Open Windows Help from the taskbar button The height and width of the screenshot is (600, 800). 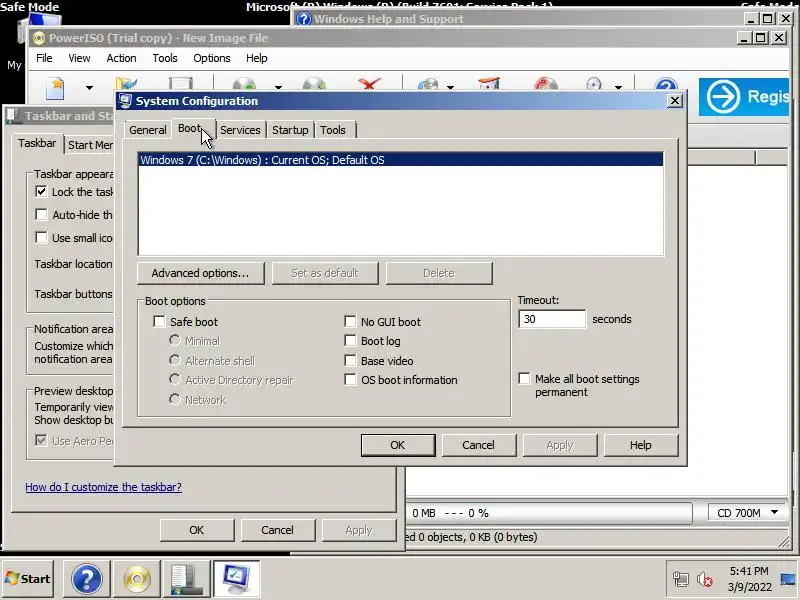point(87,579)
